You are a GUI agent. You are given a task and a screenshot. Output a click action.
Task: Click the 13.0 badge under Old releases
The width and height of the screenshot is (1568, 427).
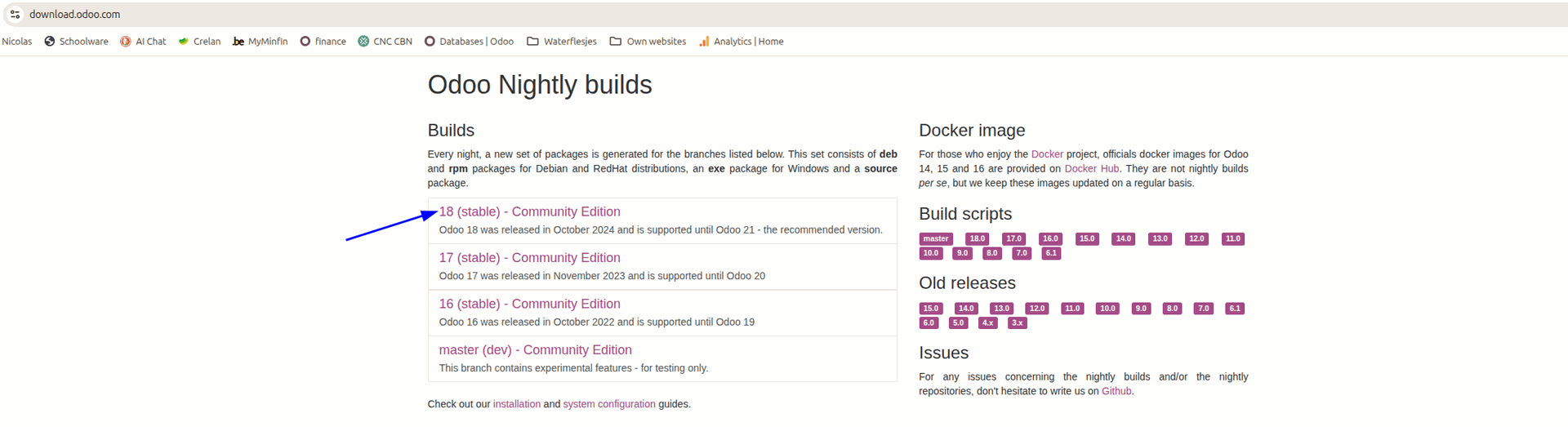coord(1001,309)
